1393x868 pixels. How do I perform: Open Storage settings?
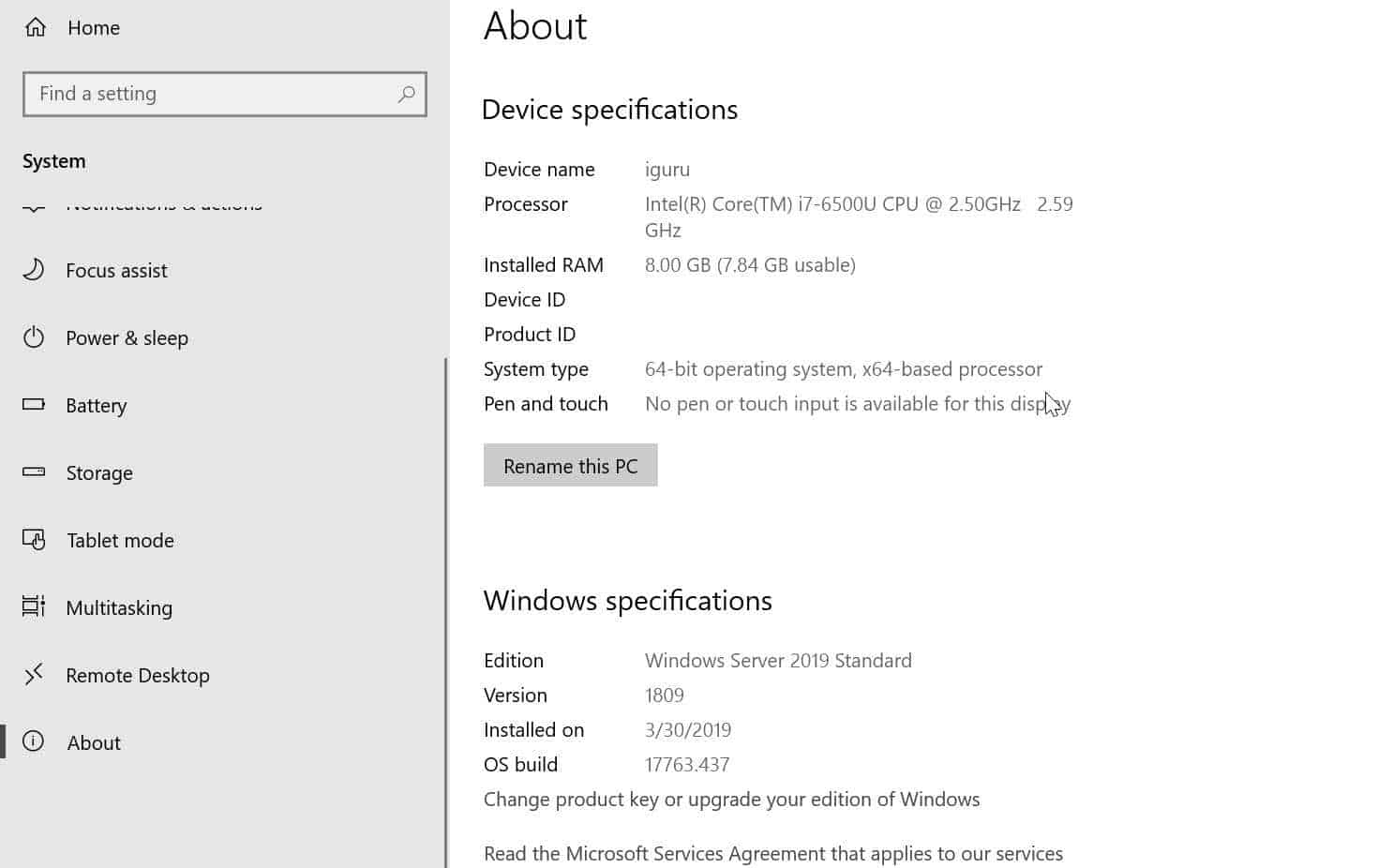(x=99, y=473)
